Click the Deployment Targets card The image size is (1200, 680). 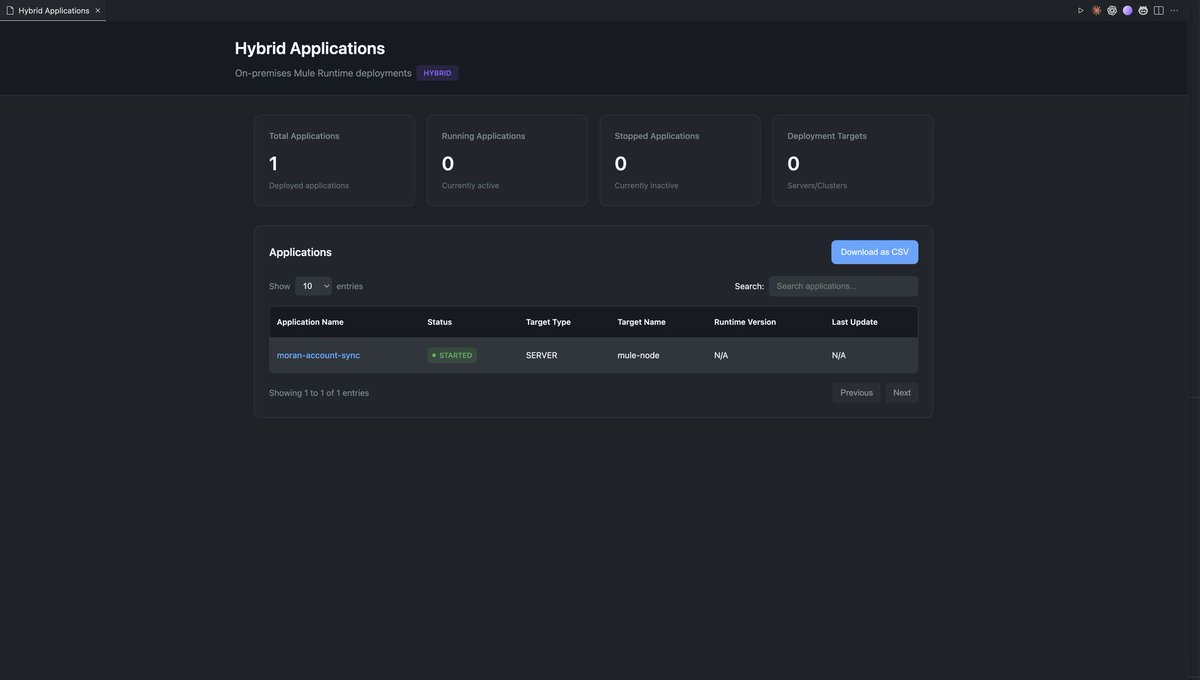click(x=853, y=160)
